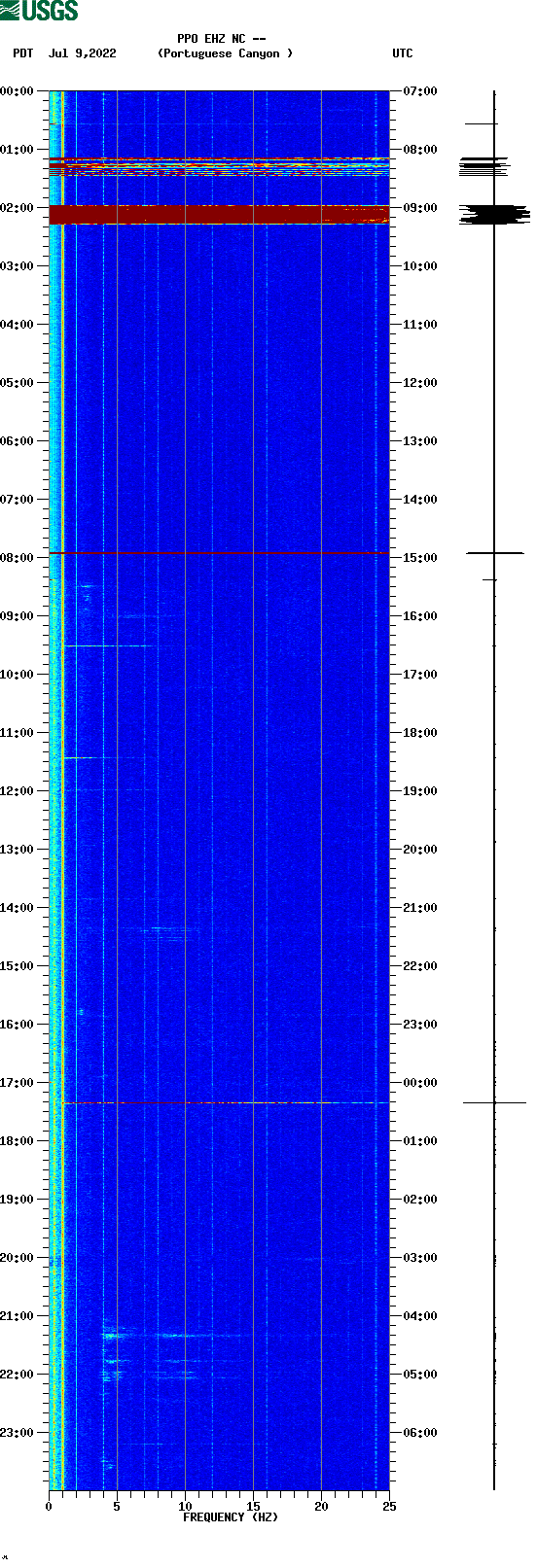Click the 10:00 PDT time label
This screenshot has height=1568, width=537.
[x=18, y=675]
